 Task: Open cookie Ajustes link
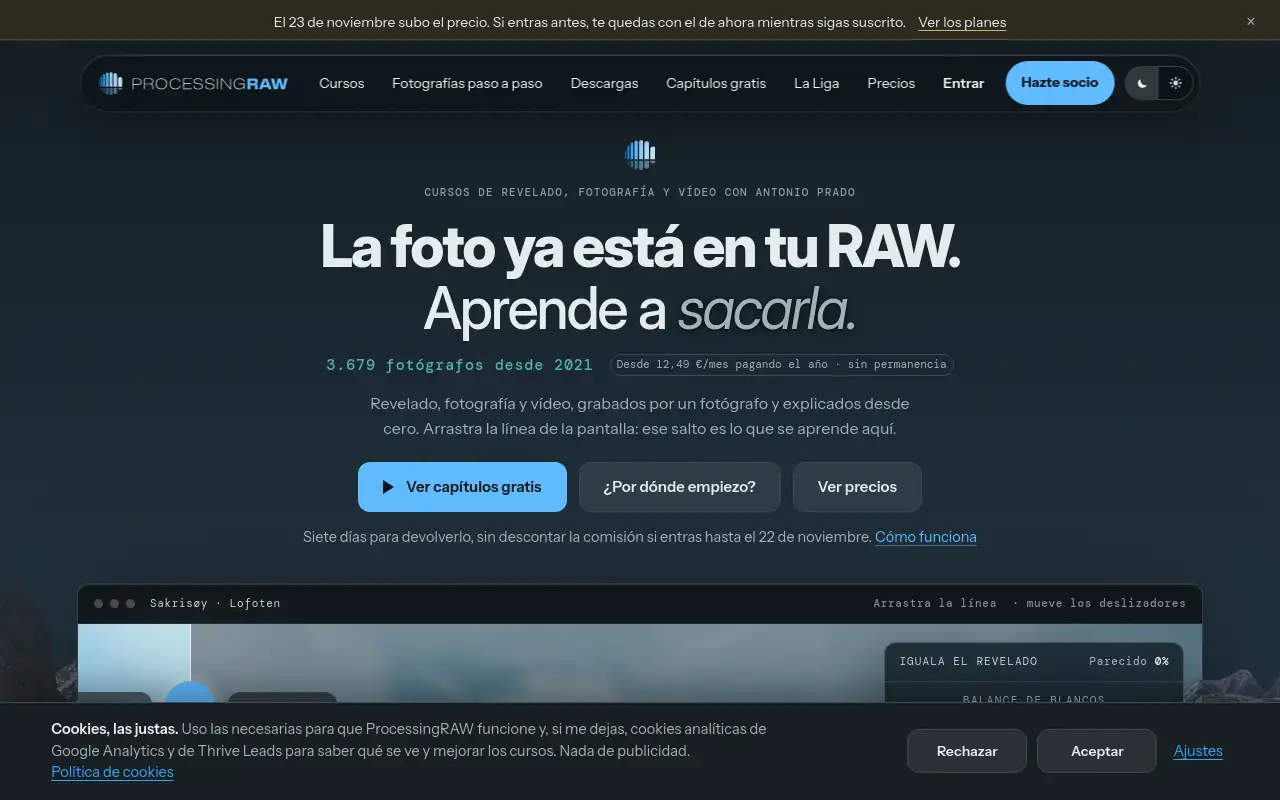click(x=1198, y=751)
